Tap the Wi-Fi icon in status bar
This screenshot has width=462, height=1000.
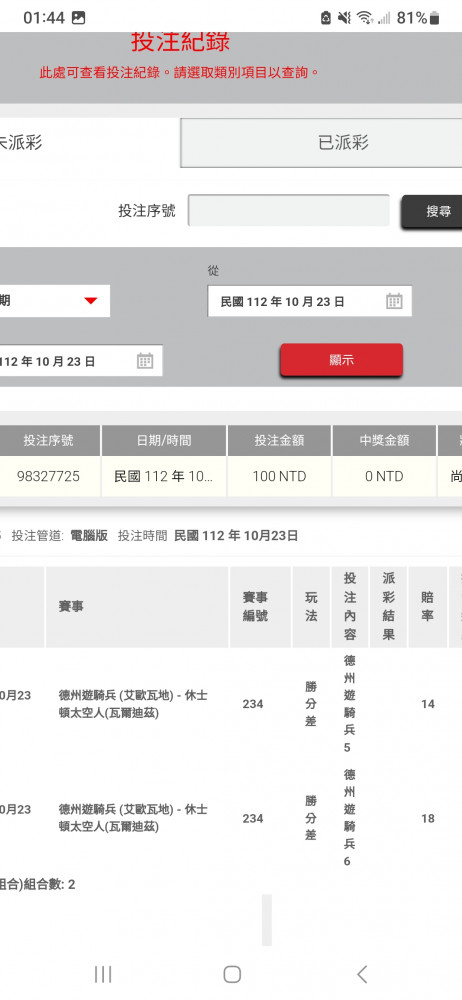tap(365, 18)
